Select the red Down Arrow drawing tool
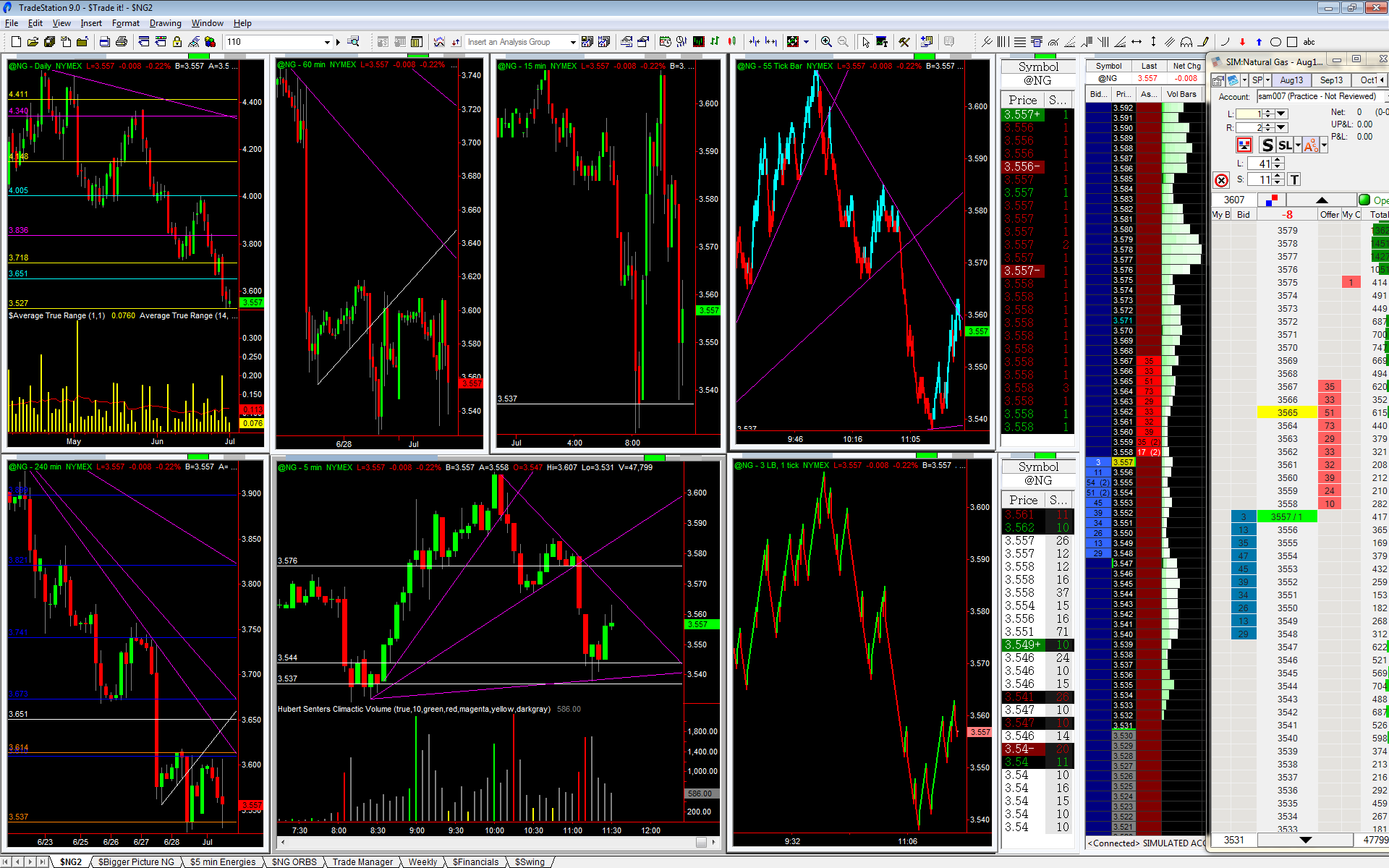Viewport: 1389px width, 868px height. 1242,42
